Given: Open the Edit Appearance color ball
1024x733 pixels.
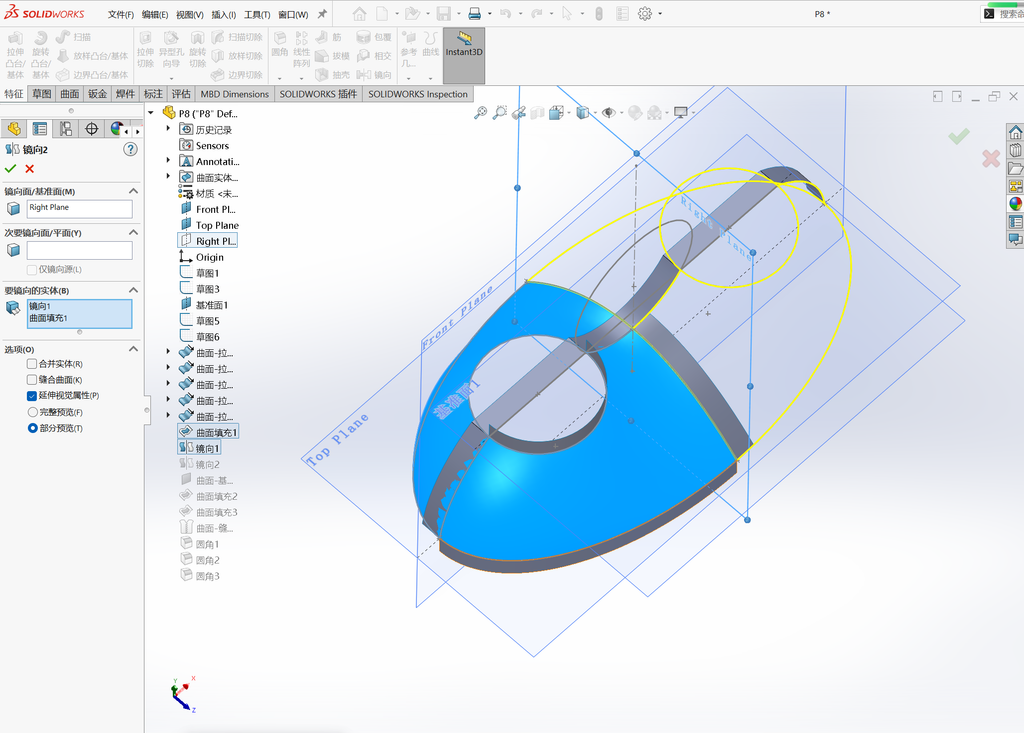Looking at the screenshot, I should tap(634, 113).
